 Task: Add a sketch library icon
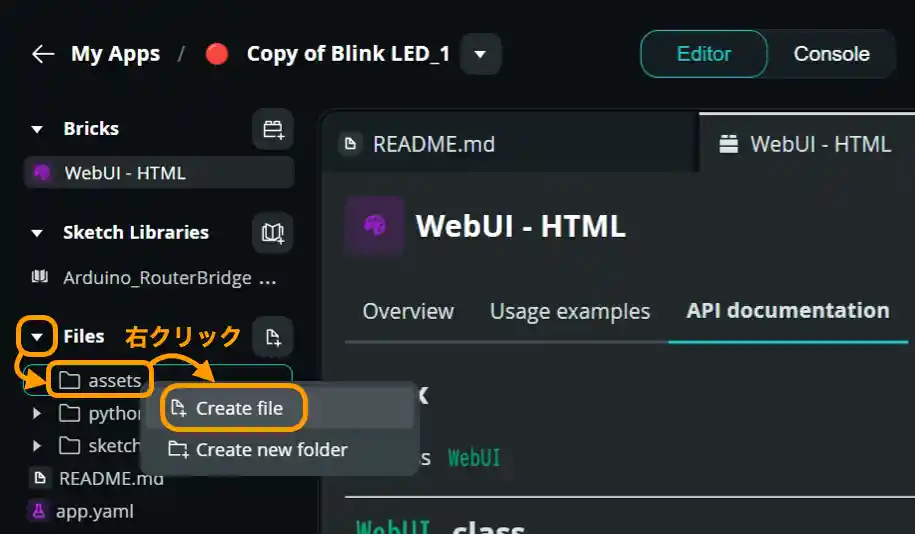[x=273, y=233]
